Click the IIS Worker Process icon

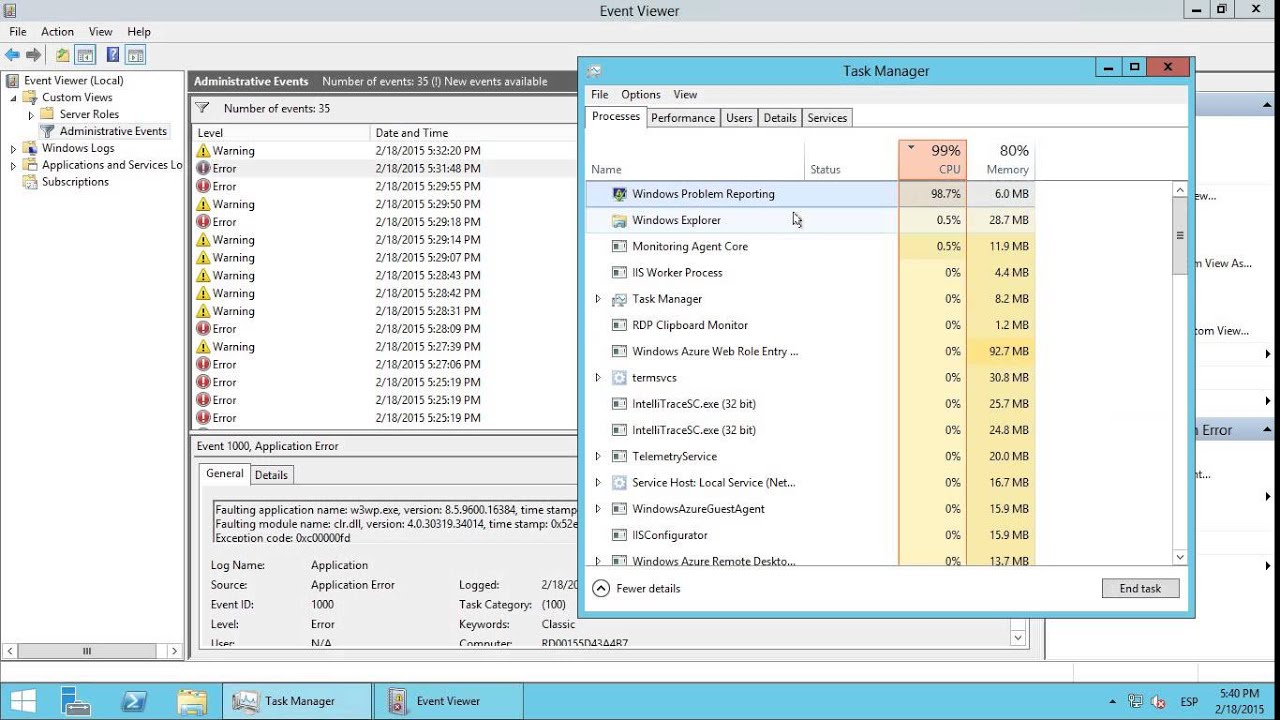point(619,273)
